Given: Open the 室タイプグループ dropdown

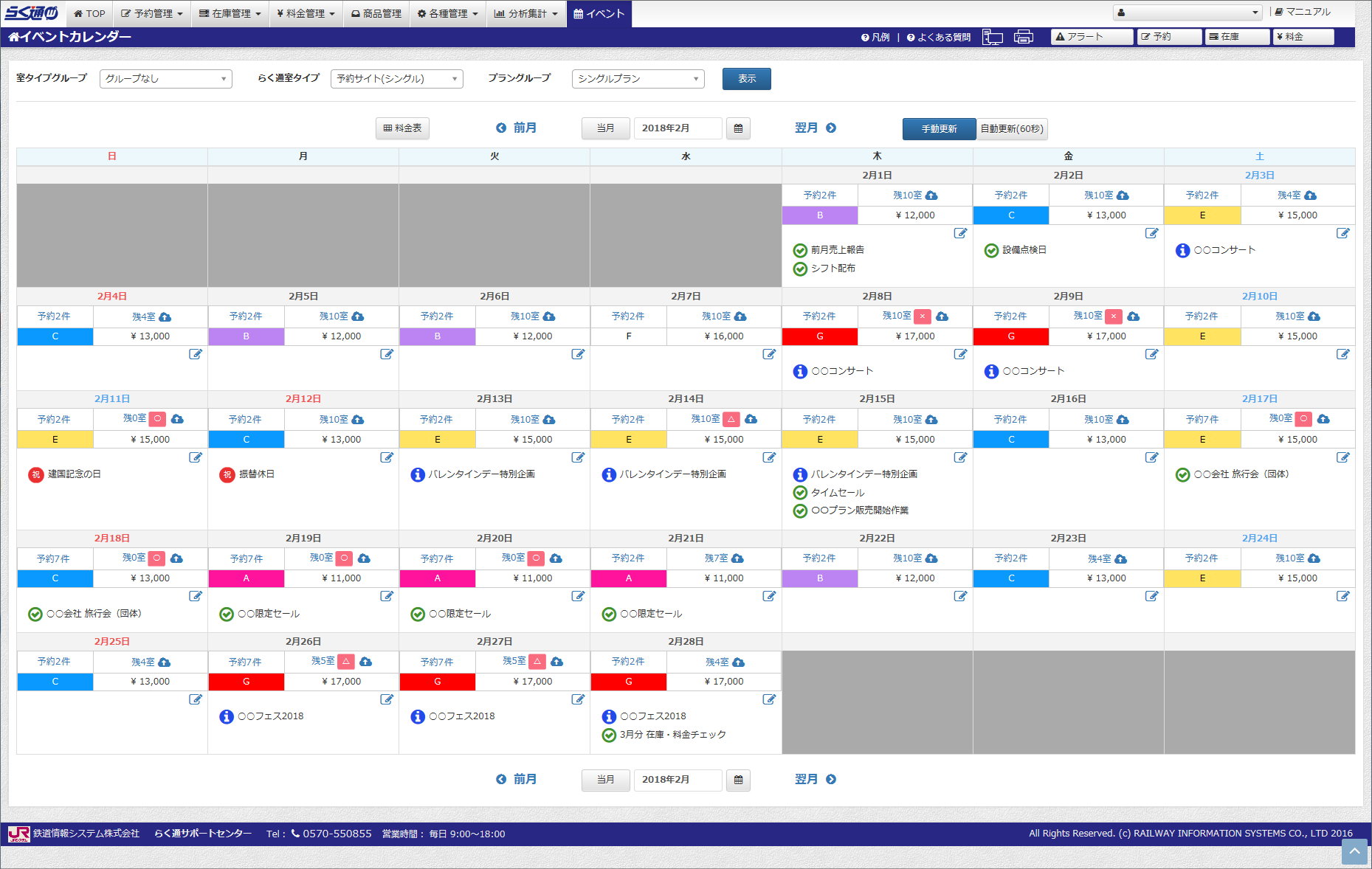Looking at the screenshot, I should 166,79.
